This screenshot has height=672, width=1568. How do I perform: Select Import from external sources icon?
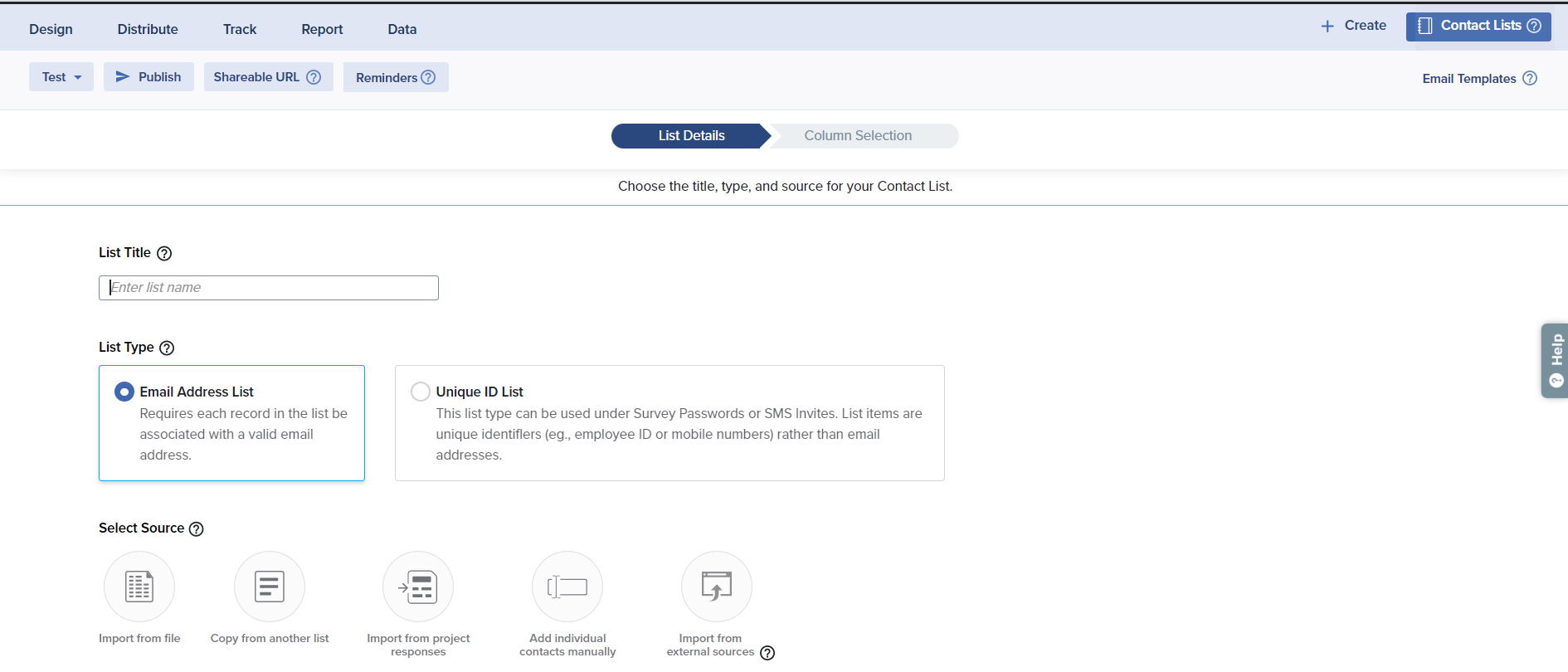pyautogui.click(x=717, y=587)
